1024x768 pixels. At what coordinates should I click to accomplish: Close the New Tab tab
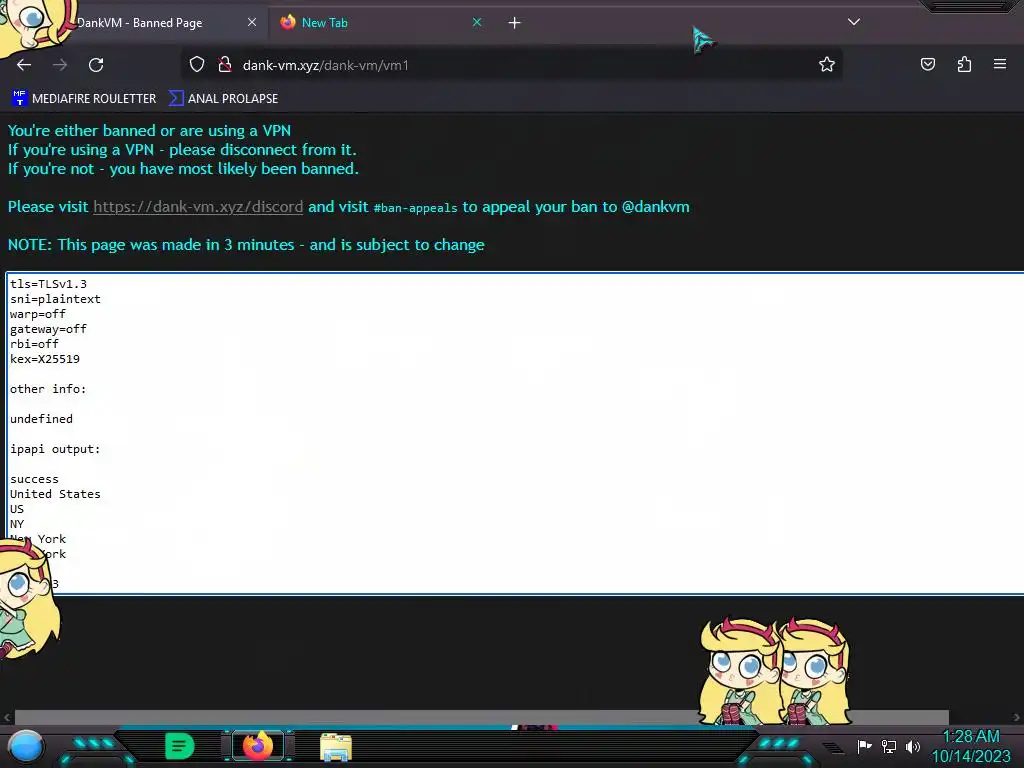click(x=477, y=22)
